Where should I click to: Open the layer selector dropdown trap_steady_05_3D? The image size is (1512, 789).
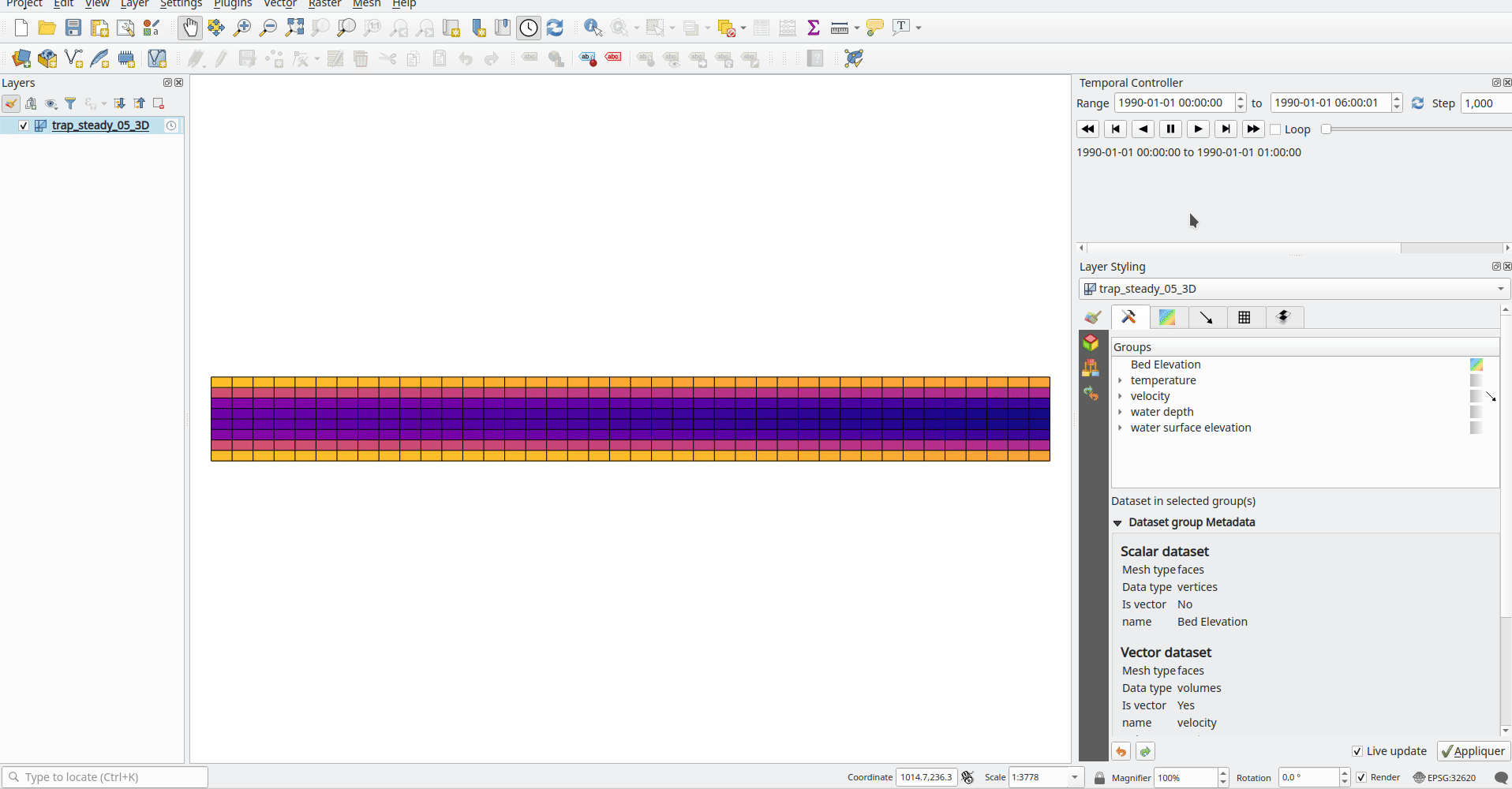click(x=1293, y=289)
